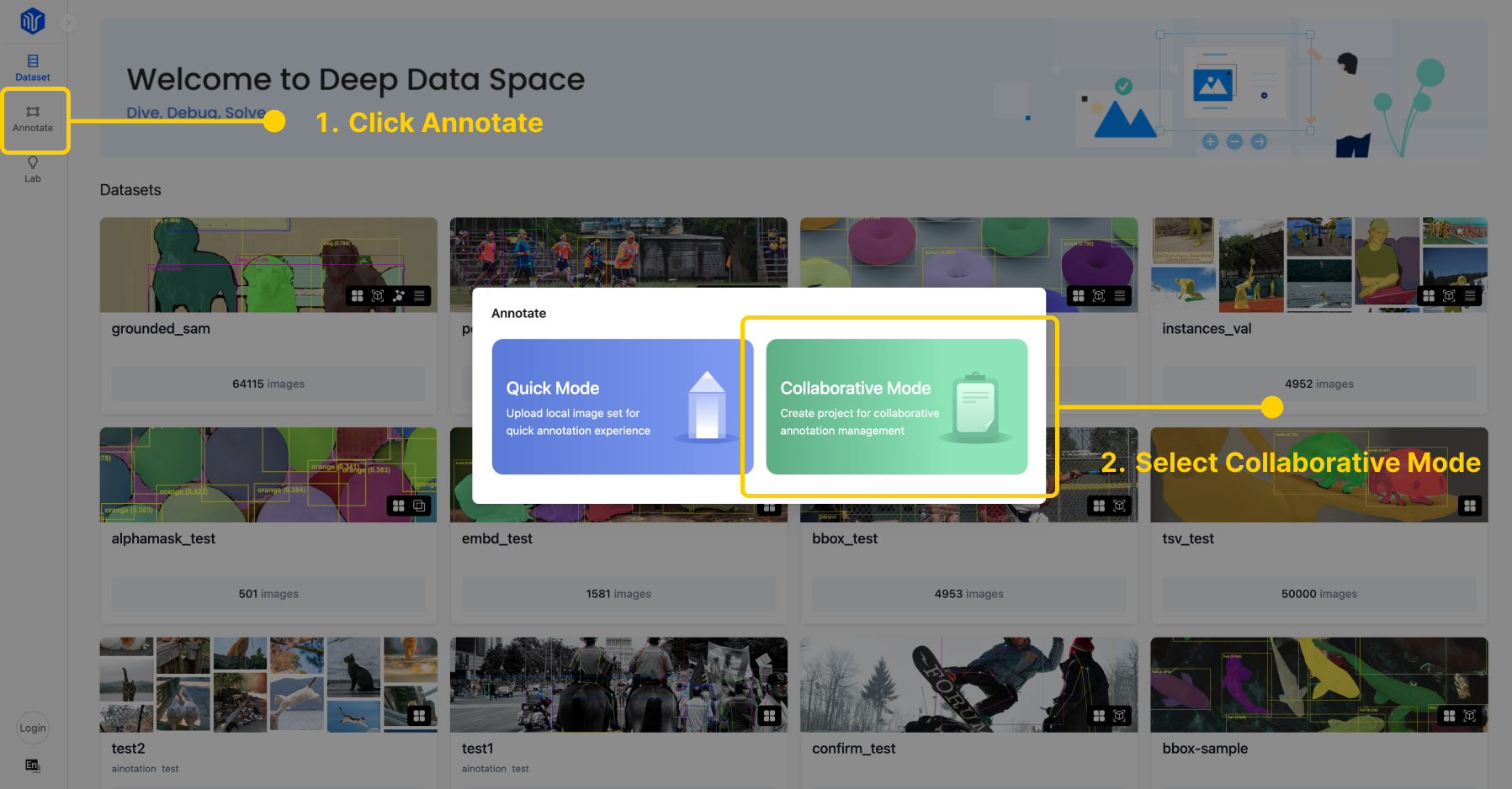This screenshot has height=789, width=1512.
Task: Click the caption lines icon on grounded_sam thumbnail
Action: tap(419, 296)
